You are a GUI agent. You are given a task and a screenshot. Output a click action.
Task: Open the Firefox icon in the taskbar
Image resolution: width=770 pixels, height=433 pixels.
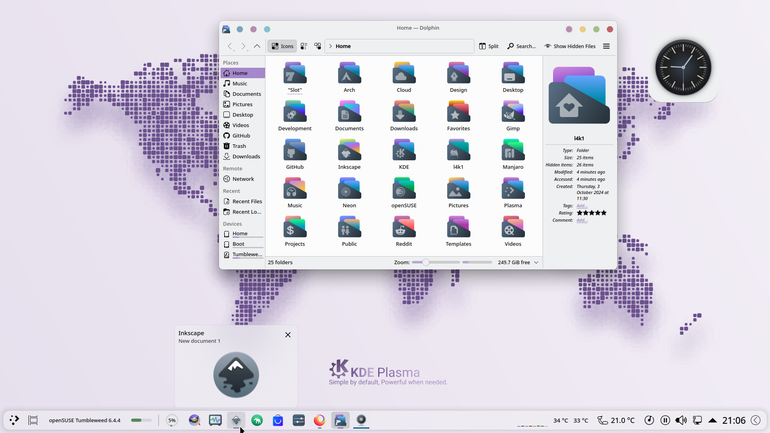click(x=319, y=420)
